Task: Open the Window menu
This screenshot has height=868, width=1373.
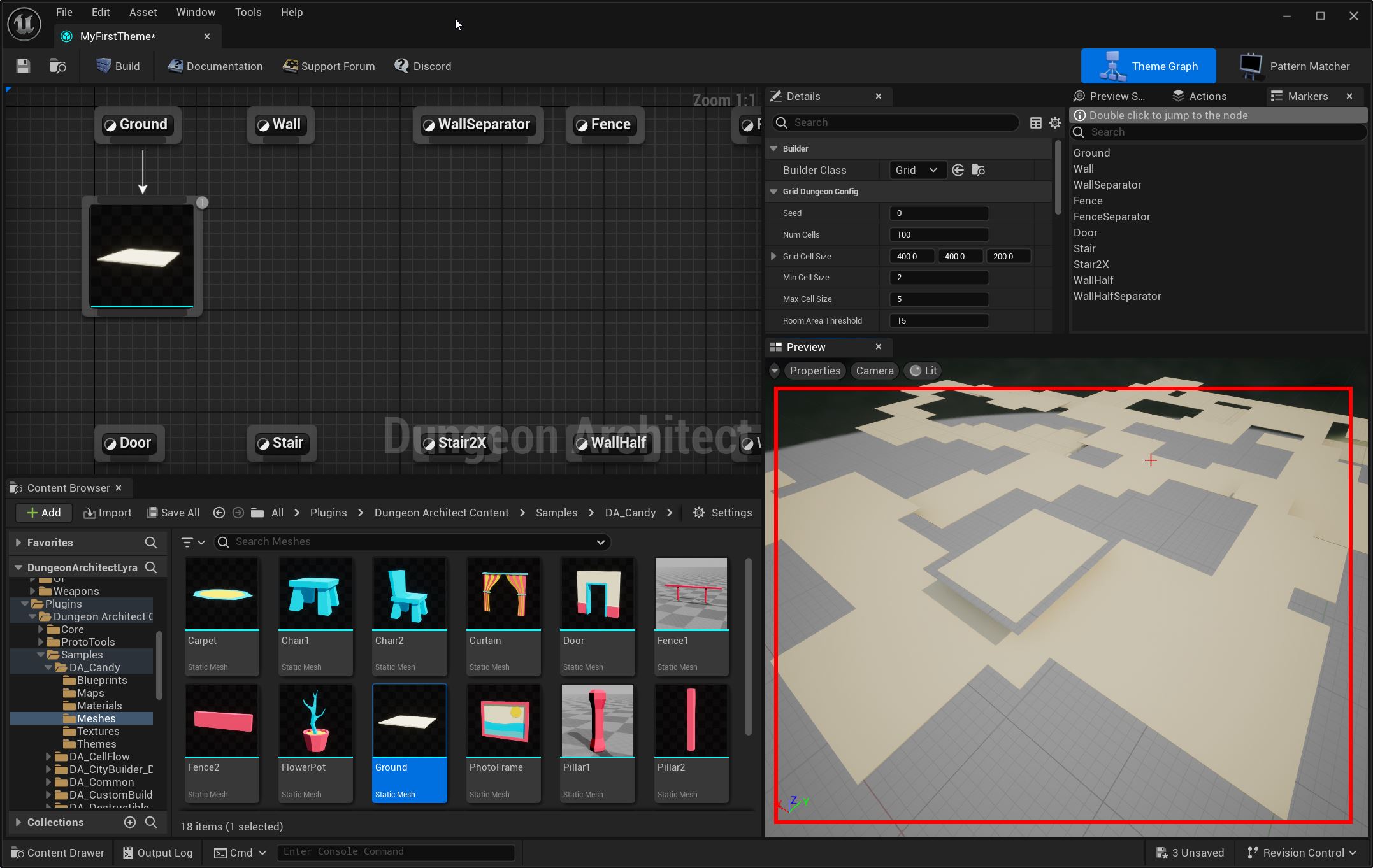Action: [x=196, y=12]
